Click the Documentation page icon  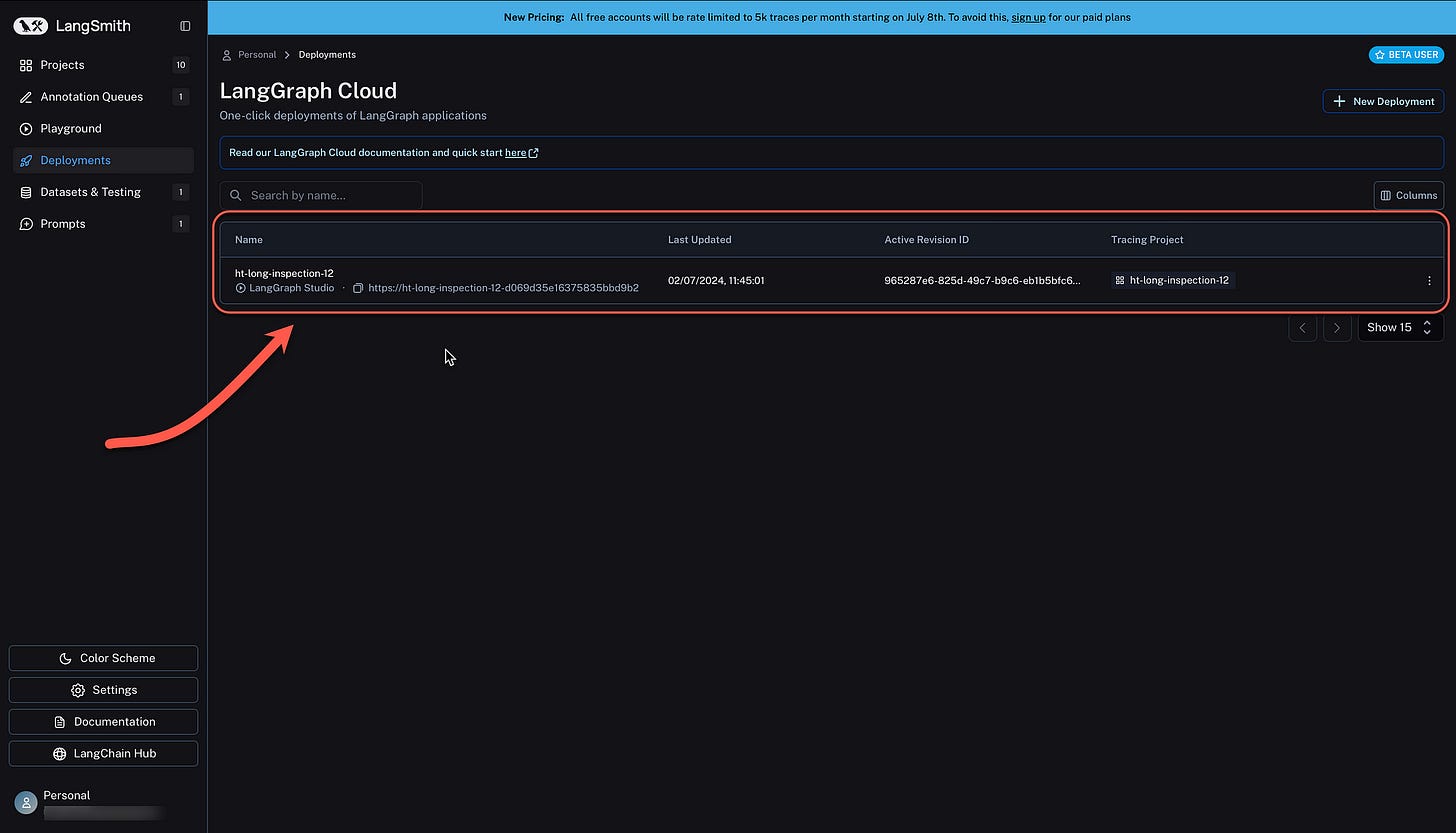59,722
